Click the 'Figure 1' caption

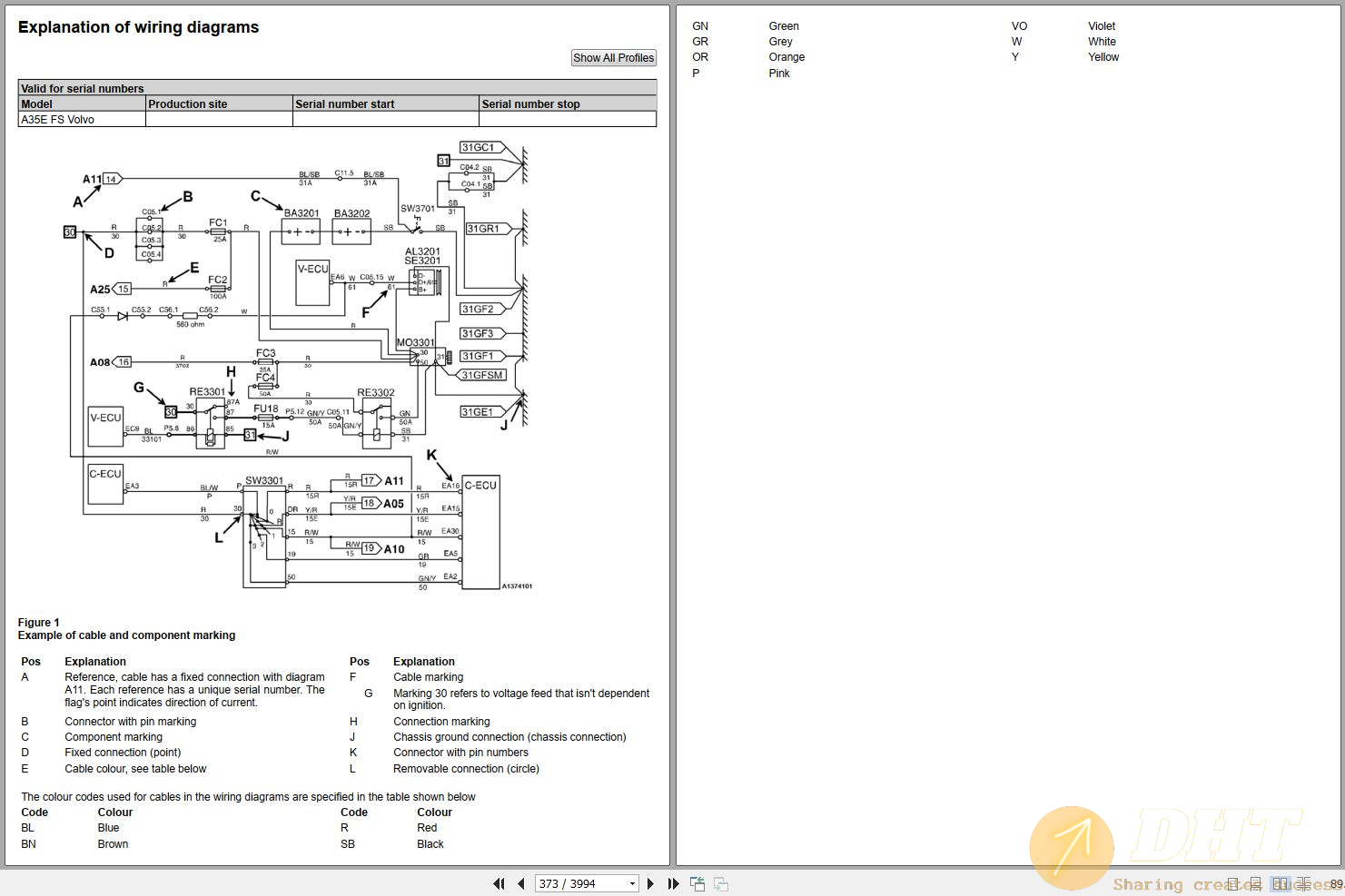point(39,623)
